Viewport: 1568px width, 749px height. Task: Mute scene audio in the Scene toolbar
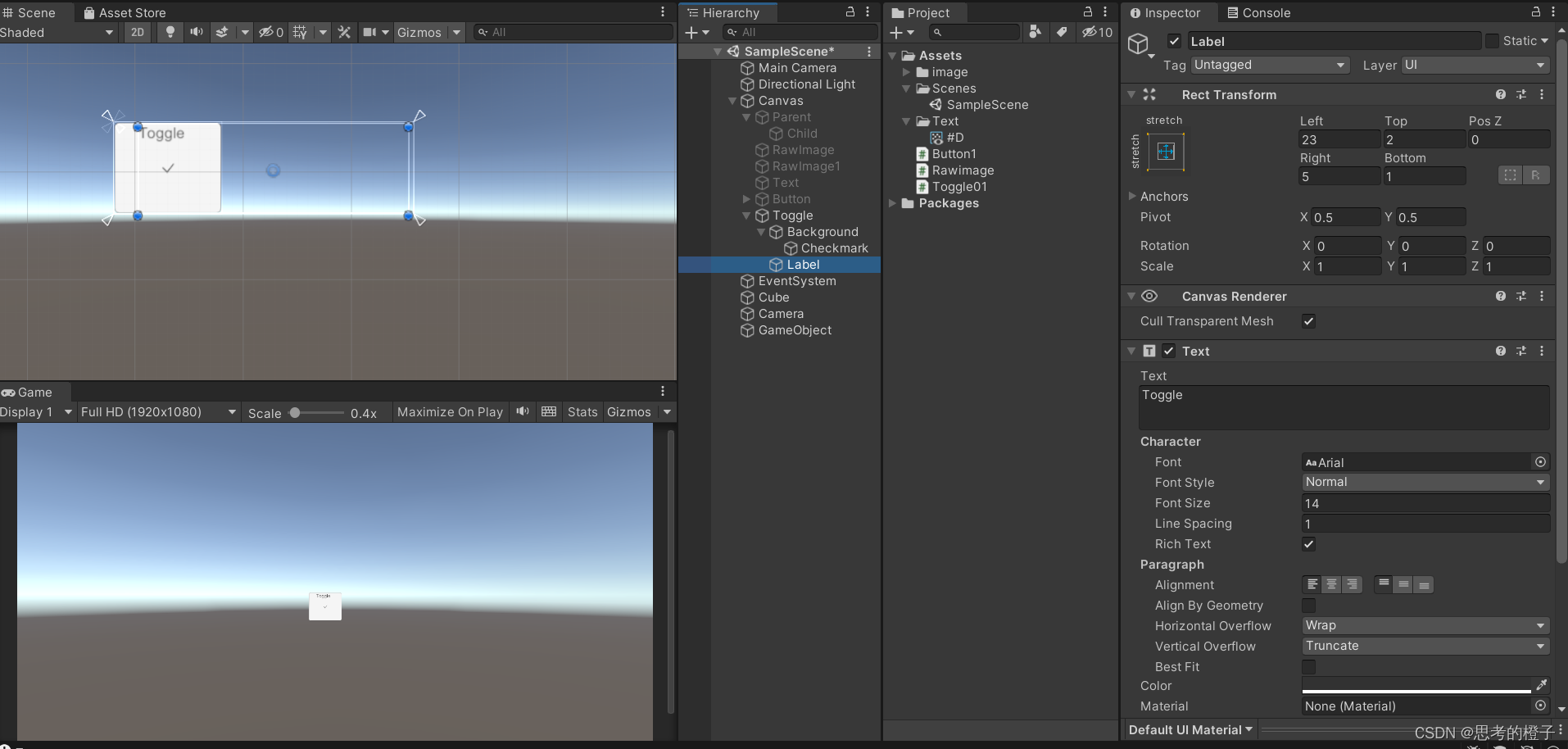click(x=196, y=32)
